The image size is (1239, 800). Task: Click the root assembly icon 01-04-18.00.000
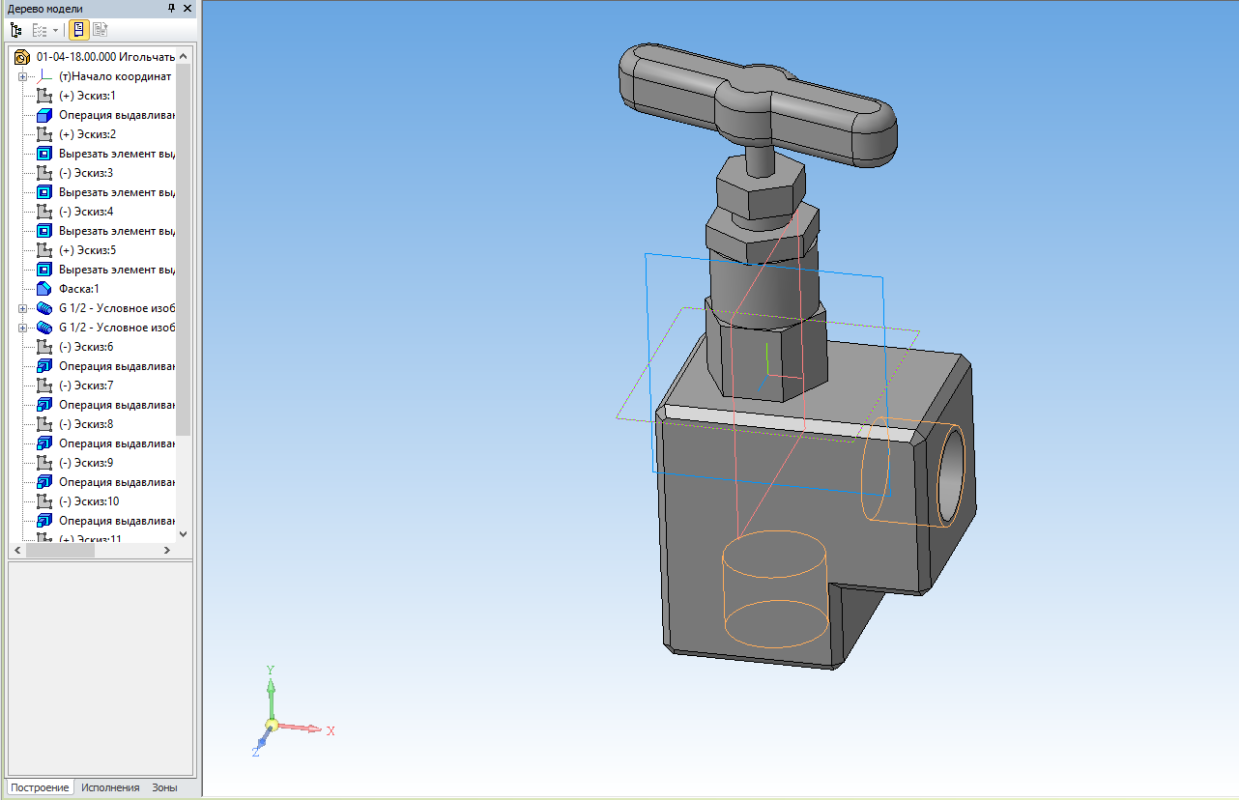click(x=22, y=57)
